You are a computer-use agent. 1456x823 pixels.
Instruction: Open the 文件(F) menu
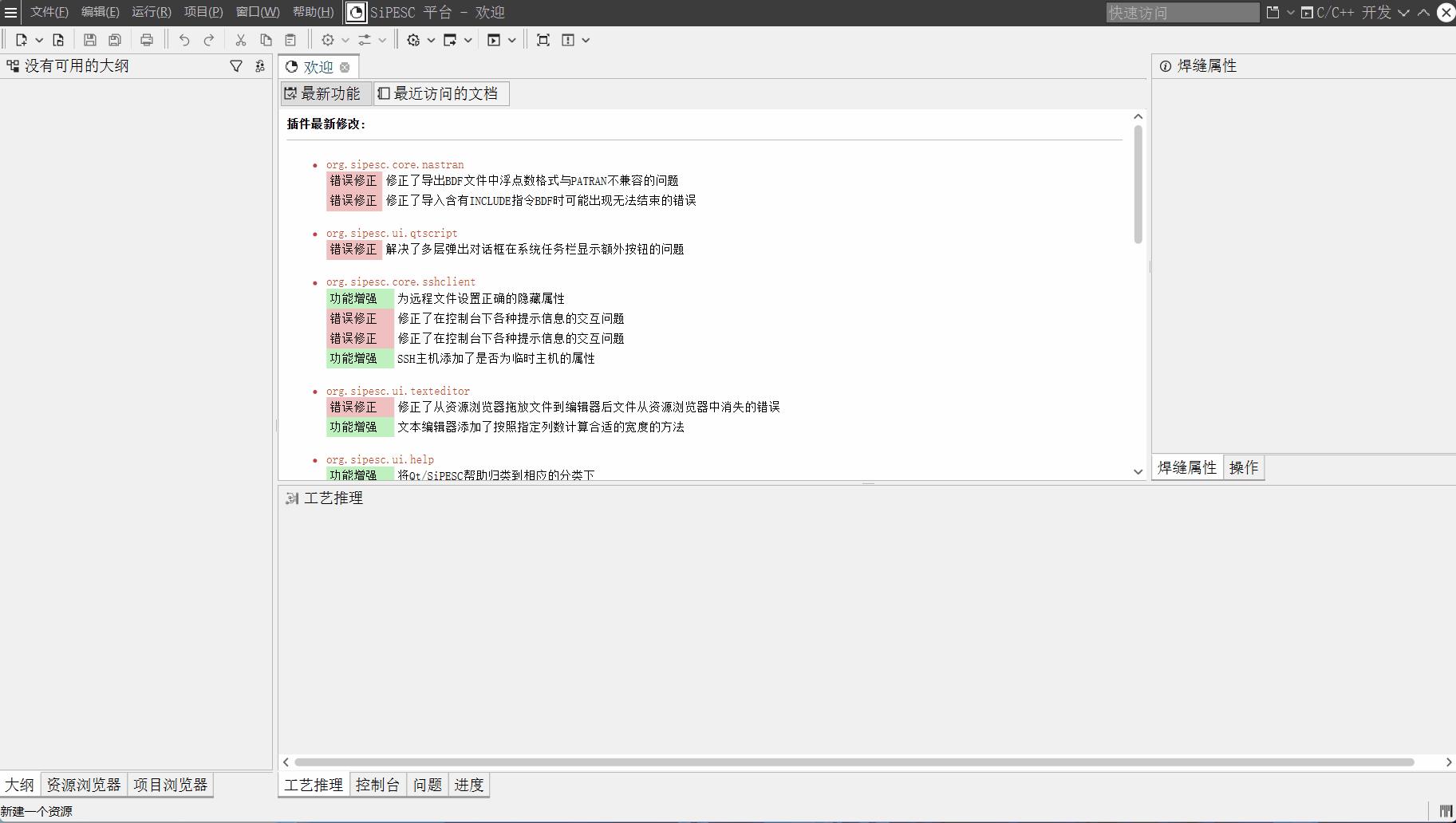coord(49,13)
